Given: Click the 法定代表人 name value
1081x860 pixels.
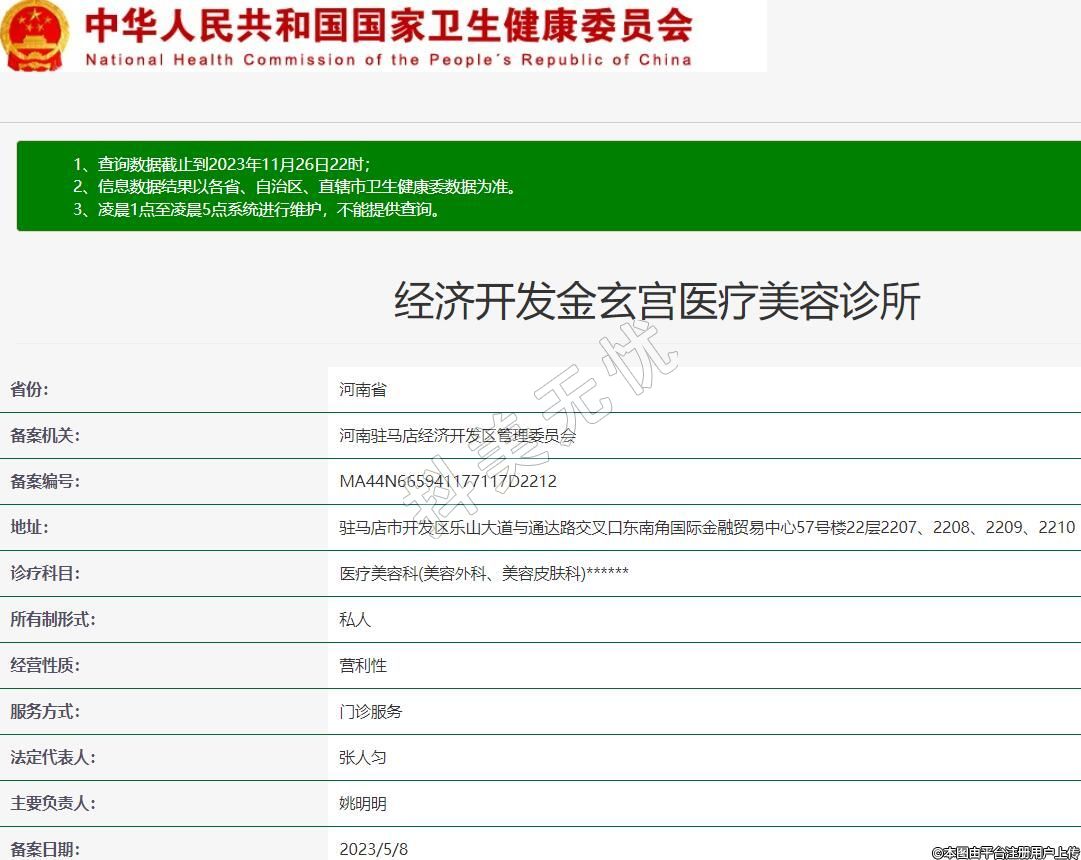Looking at the screenshot, I should (x=363, y=757).
